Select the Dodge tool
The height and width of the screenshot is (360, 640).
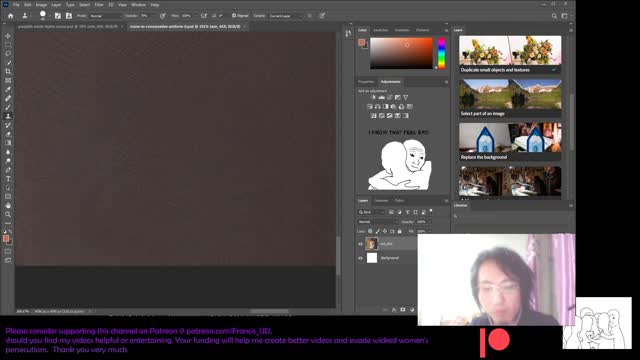[8, 161]
